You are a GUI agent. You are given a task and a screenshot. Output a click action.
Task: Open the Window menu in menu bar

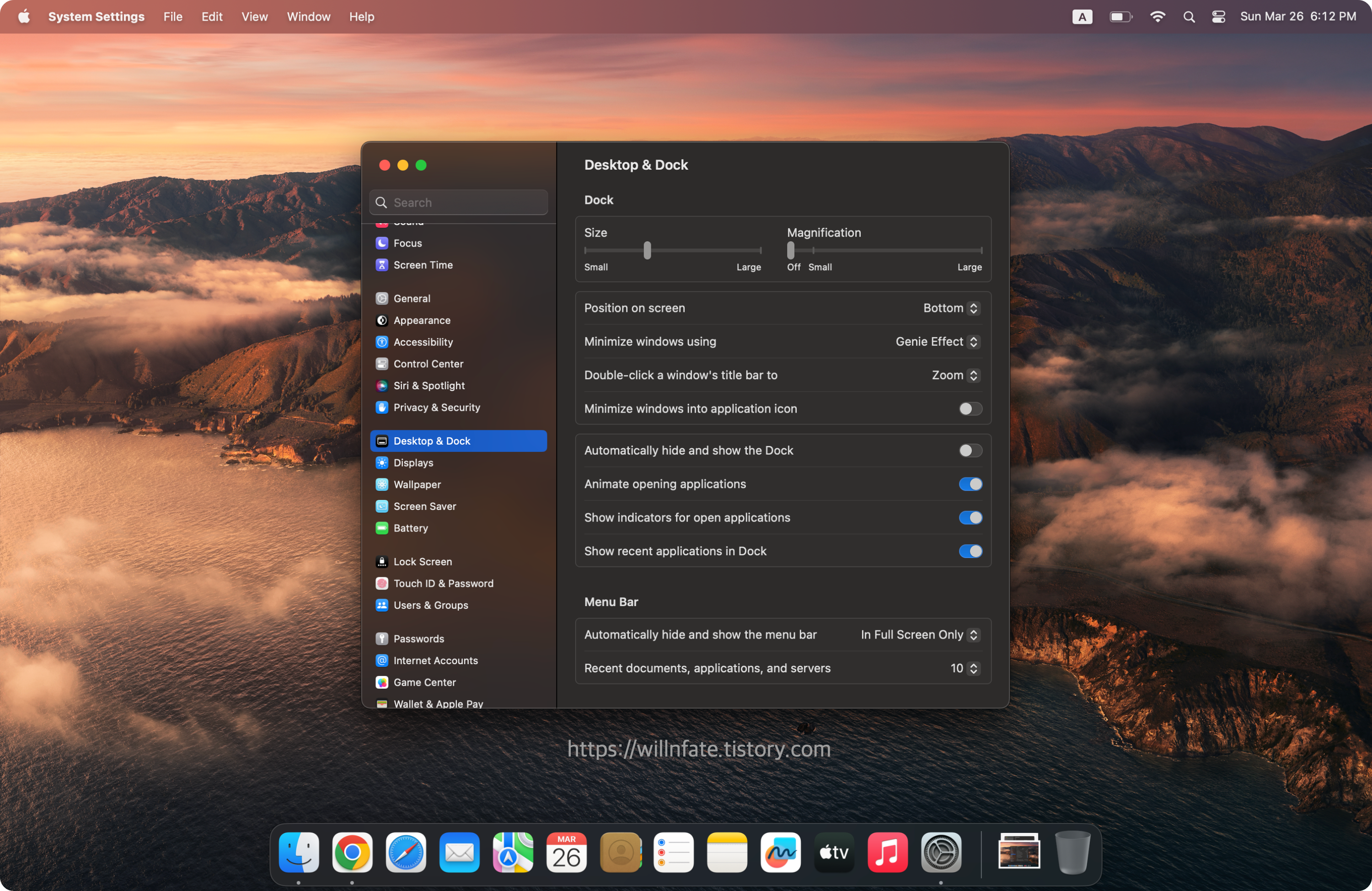click(308, 17)
